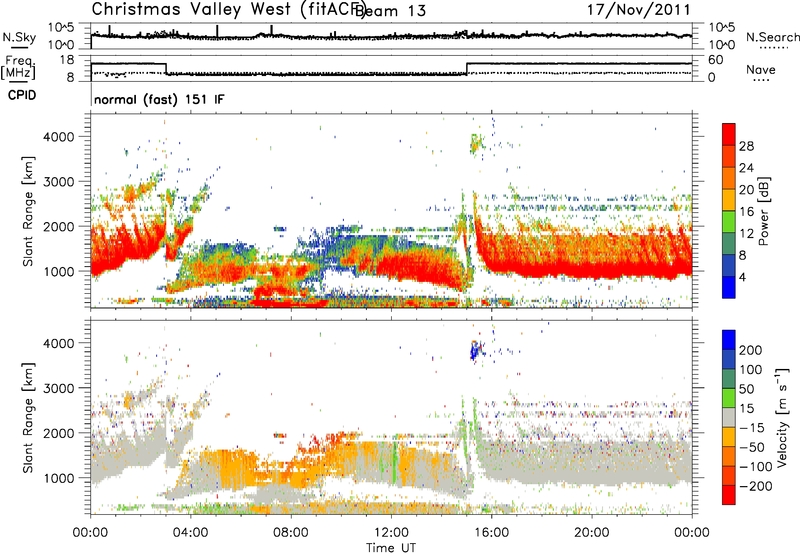
Task: Click the red segment of Power color bar
Action: 729,135
